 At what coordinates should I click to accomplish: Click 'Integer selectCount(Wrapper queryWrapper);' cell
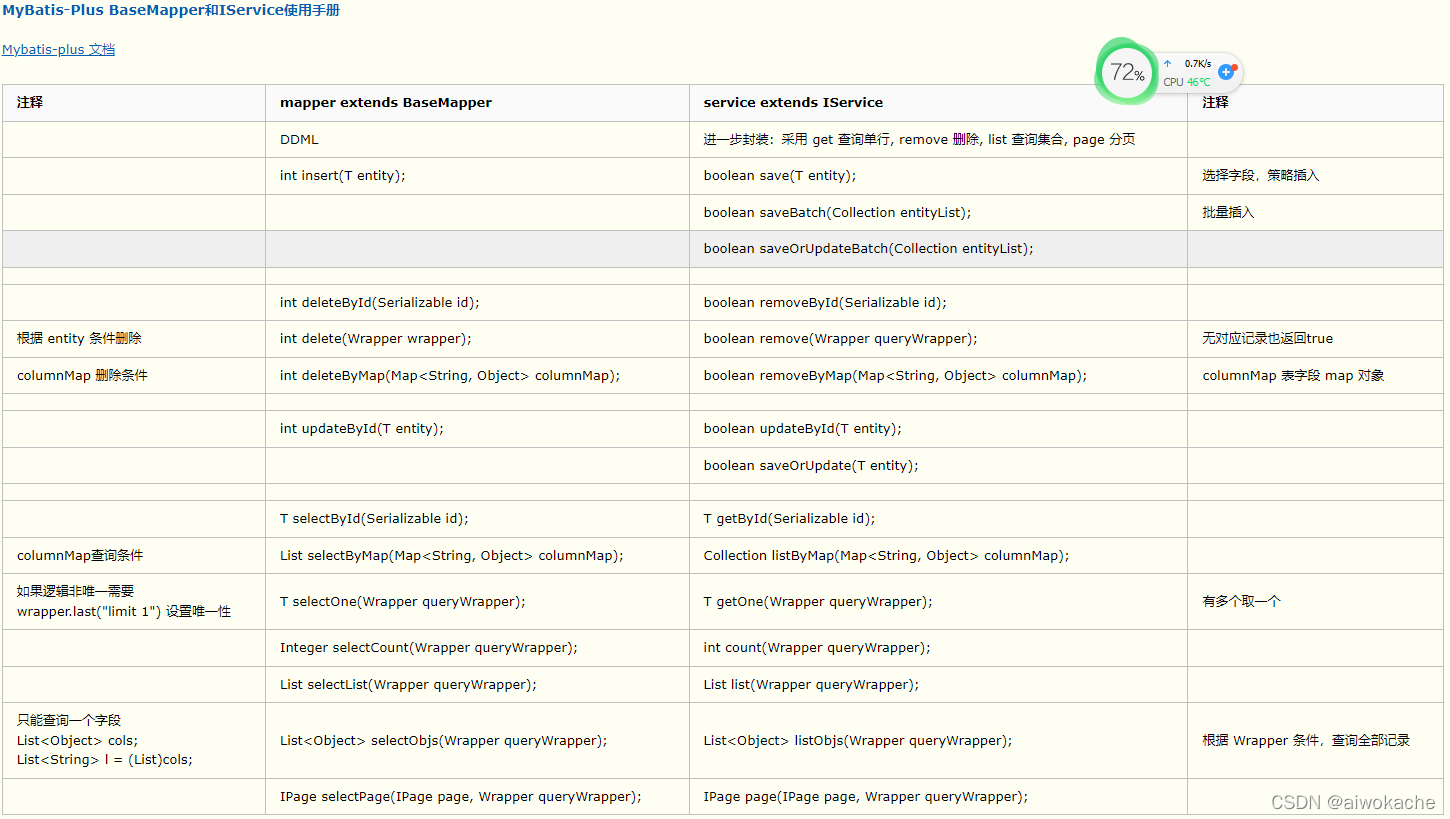[428, 647]
